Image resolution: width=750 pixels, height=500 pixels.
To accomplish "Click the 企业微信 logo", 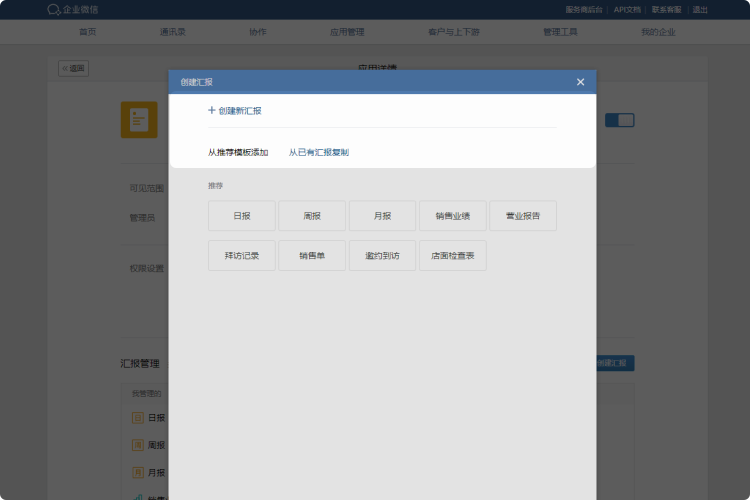I will pos(73,10).
